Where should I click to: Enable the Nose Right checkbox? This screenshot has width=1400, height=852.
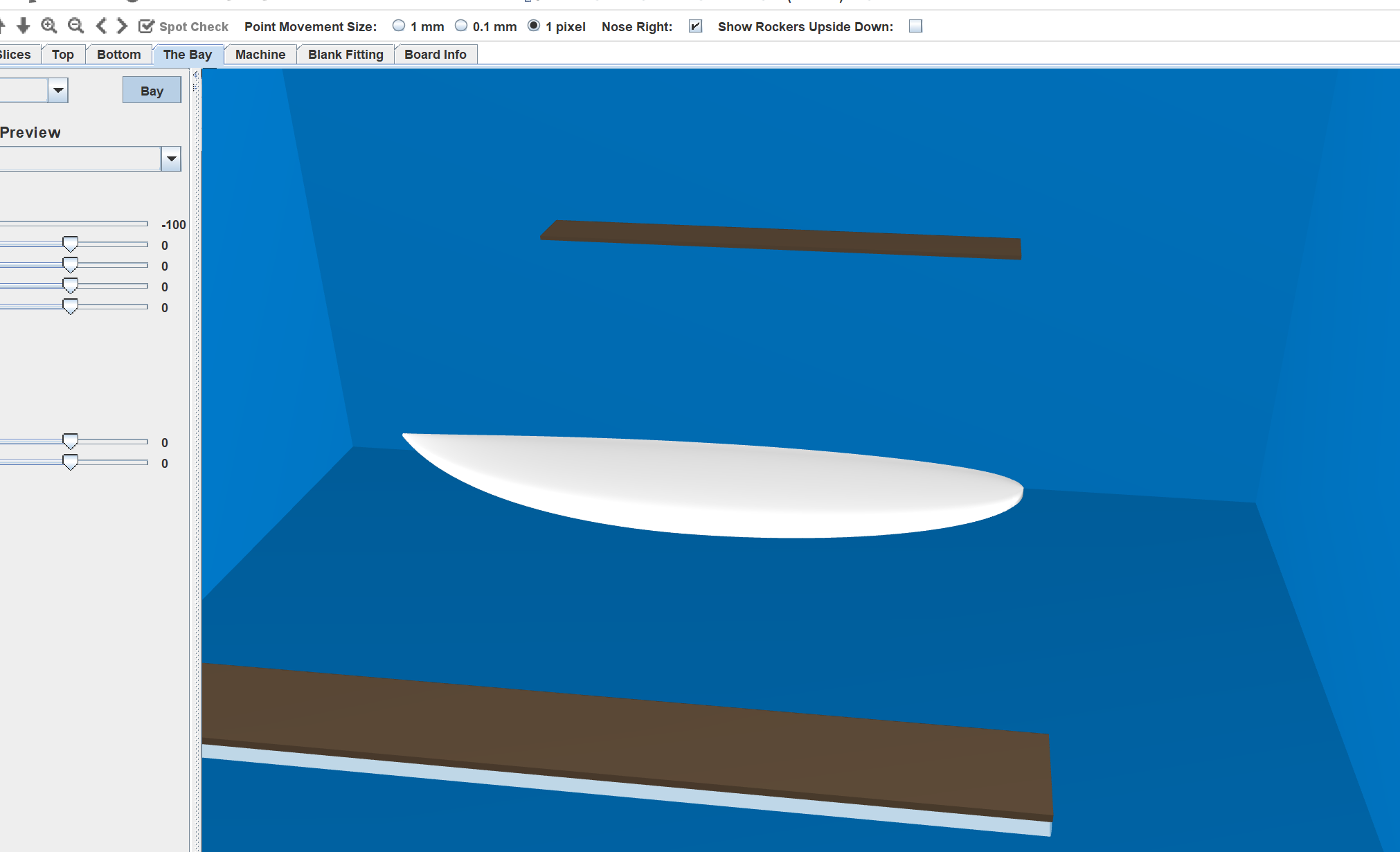pyautogui.click(x=694, y=26)
